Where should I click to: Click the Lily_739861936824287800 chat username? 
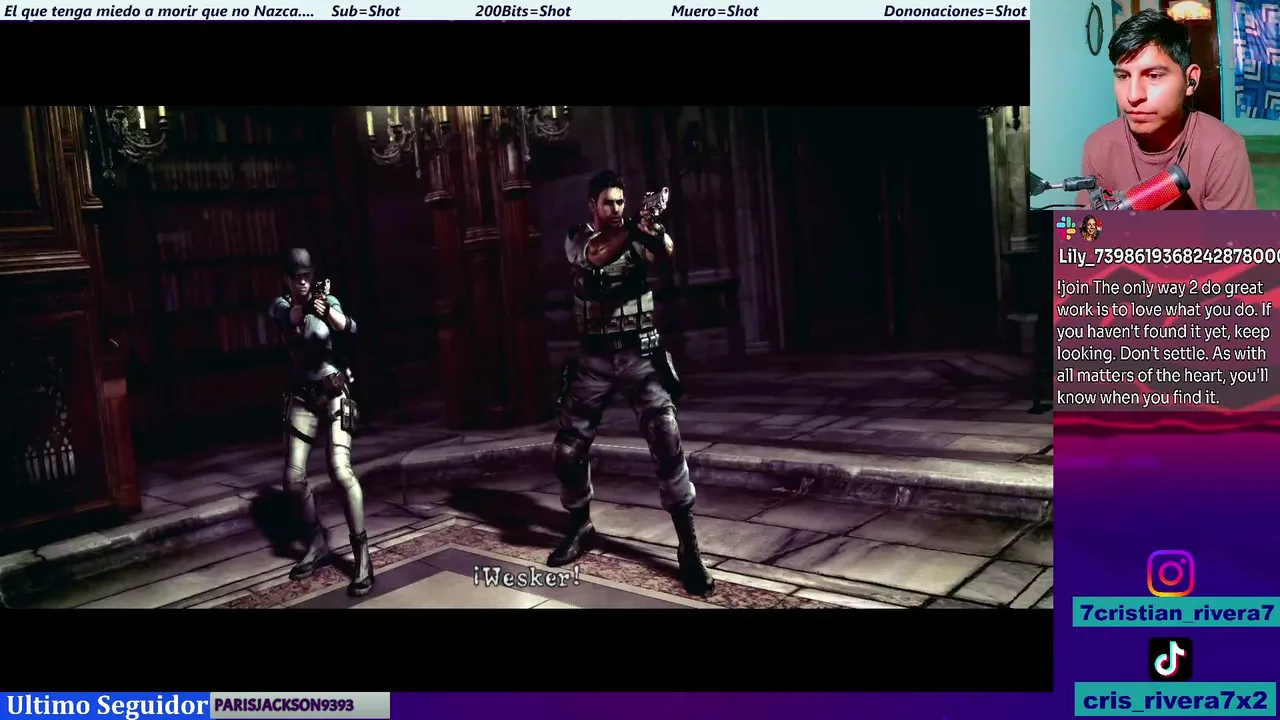1168,257
